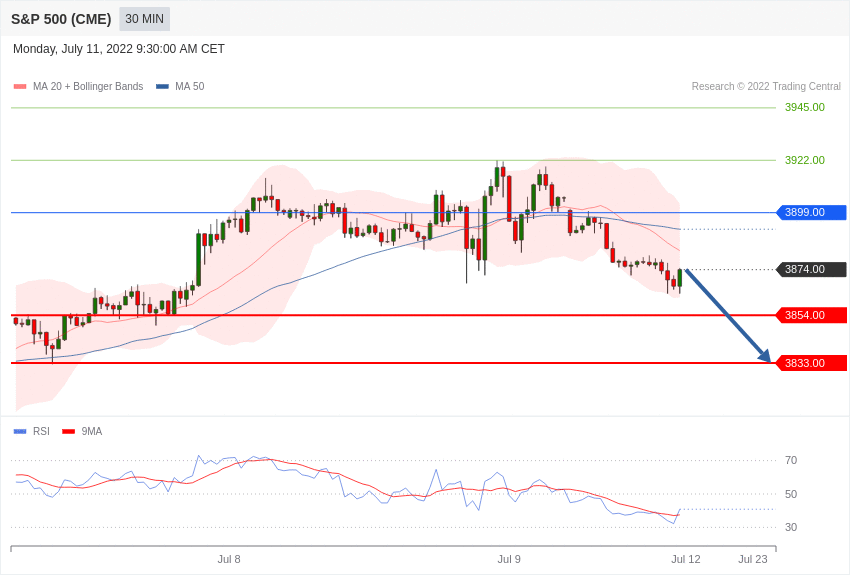This screenshot has height=576, width=850.
Task: Click the 3945.00 resistance level label
Action: click(804, 107)
